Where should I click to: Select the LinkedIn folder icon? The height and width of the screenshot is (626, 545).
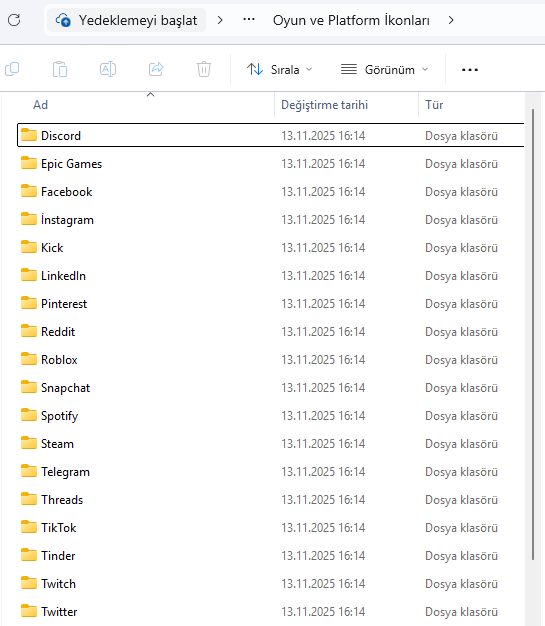(x=29, y=275)
